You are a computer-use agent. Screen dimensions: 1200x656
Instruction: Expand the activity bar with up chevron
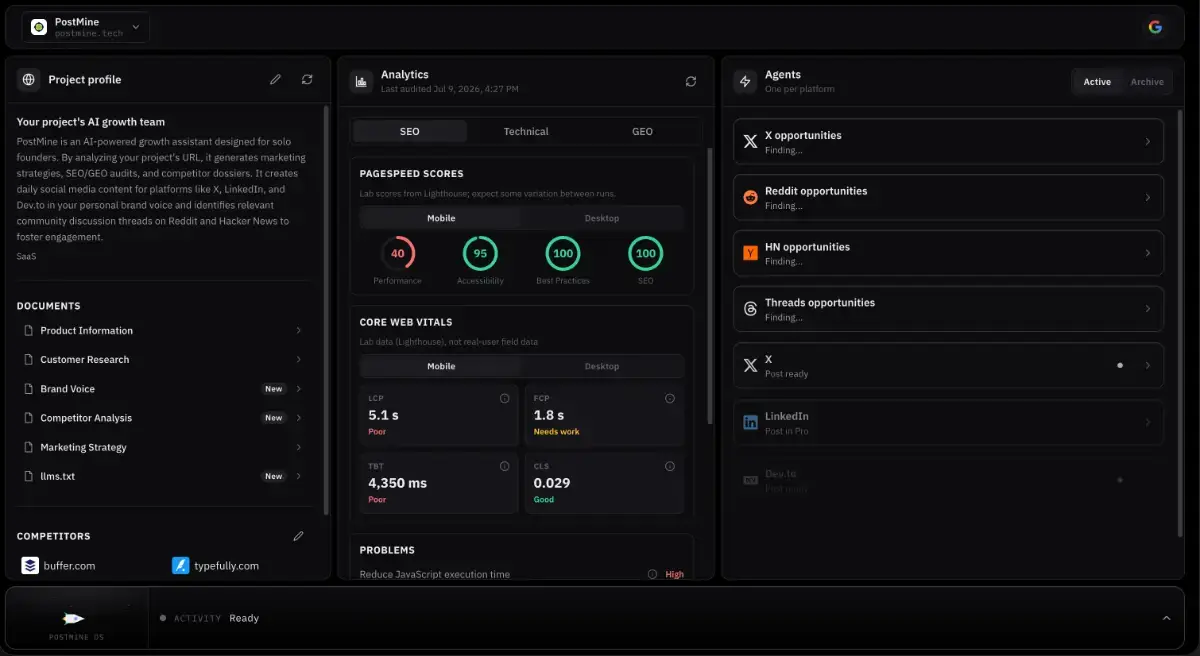coord(1166,618)
